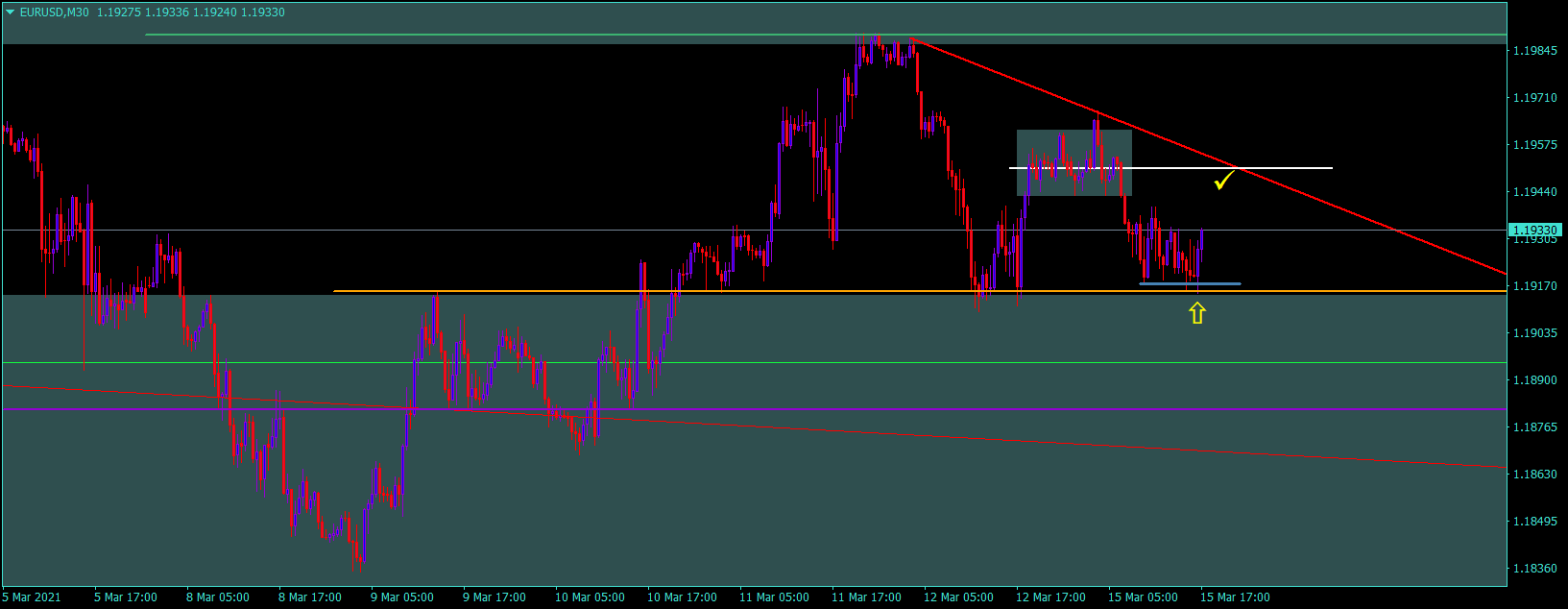1568x609 pixels.
Task: Click the highlighted 1.19330 current price tag on axis
Action: 1535,231
